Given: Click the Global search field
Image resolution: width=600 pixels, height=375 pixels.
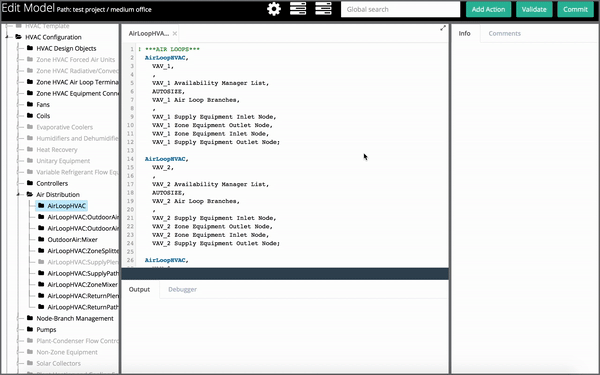Looking at the screenshot, I should [x=400, y=9].
